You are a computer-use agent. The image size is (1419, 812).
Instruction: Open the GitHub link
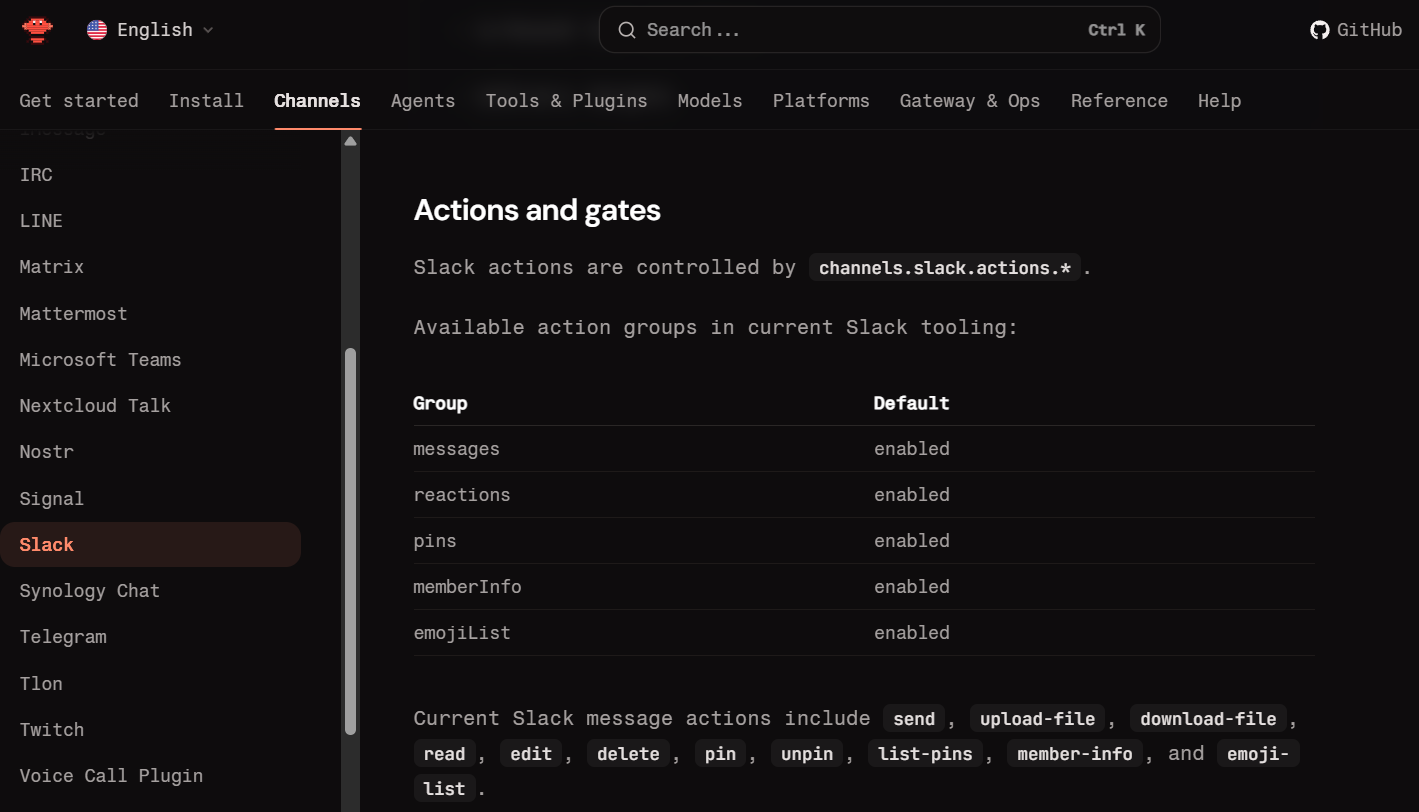tap(1356, 30)
